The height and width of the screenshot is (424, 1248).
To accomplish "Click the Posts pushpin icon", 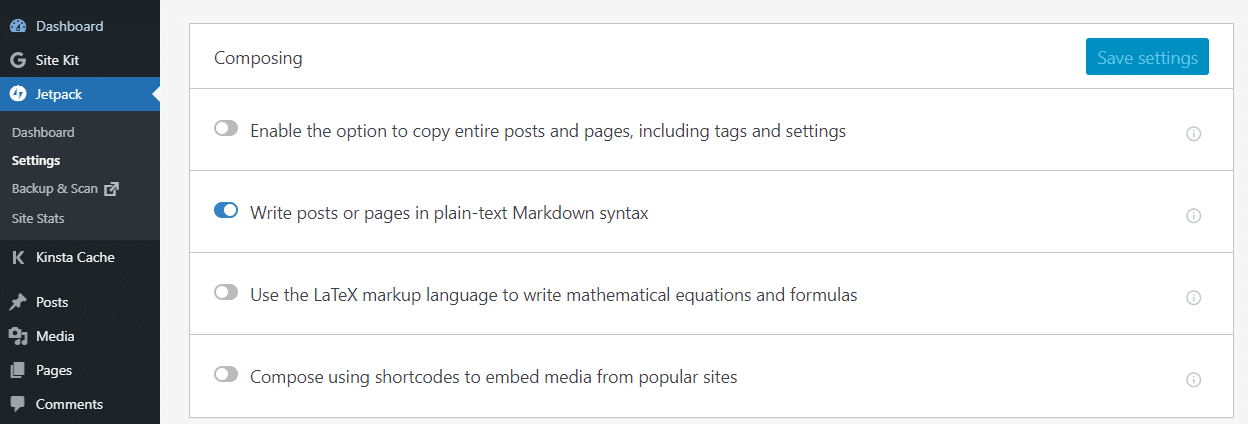I will pyautogui.click(x=18, y=302).
